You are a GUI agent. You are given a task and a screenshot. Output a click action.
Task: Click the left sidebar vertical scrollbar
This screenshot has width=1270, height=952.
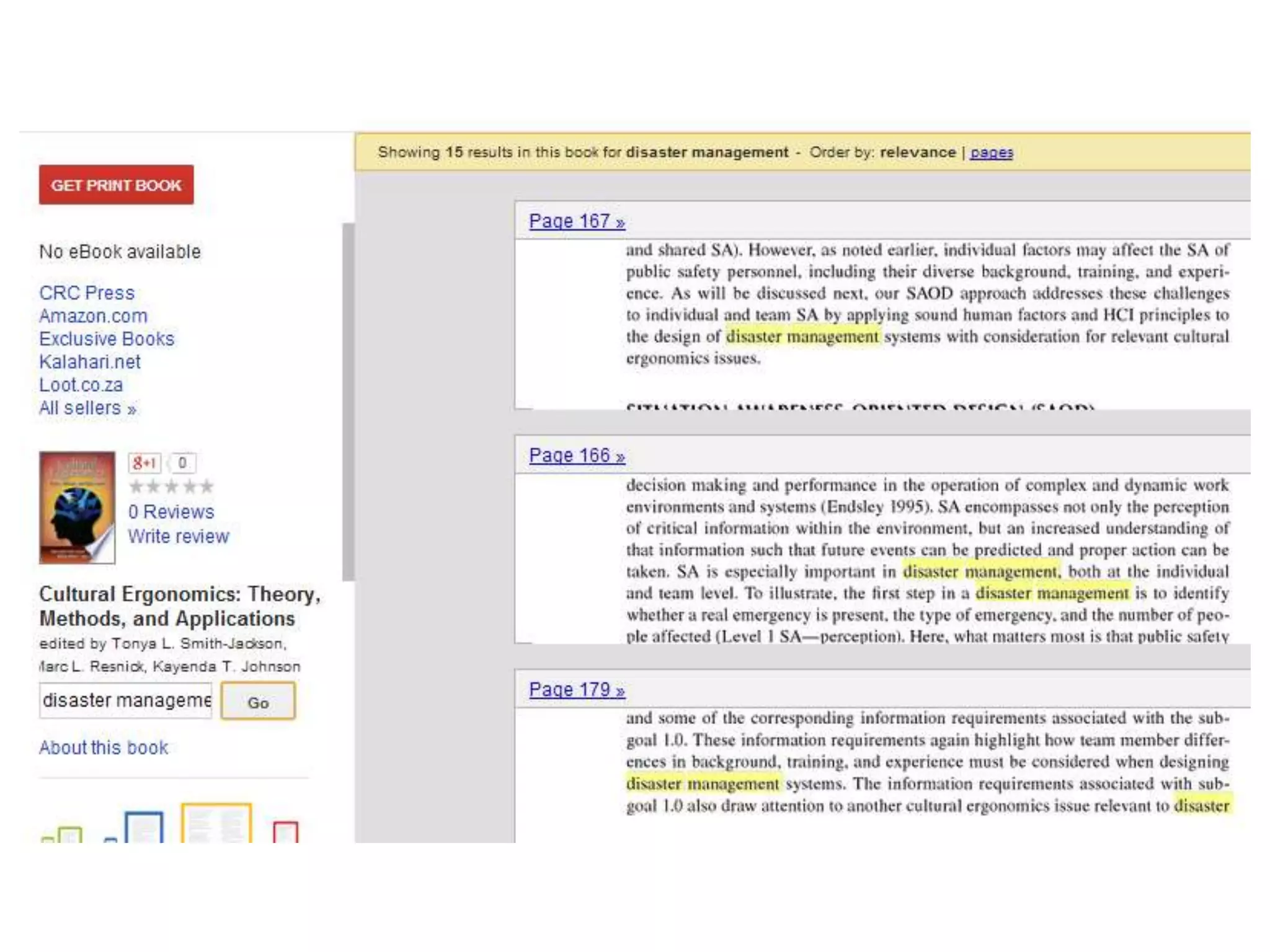[x=349, y=402]
